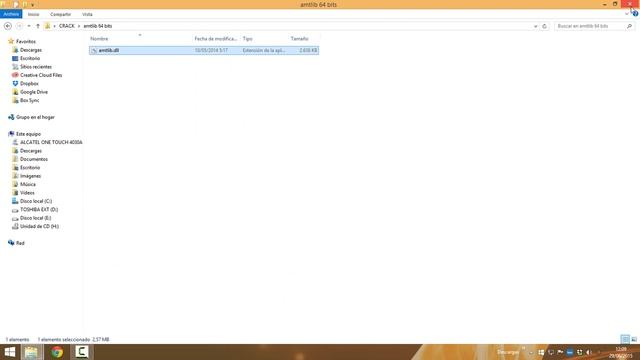Open Documentos under Este equipo

33,159
